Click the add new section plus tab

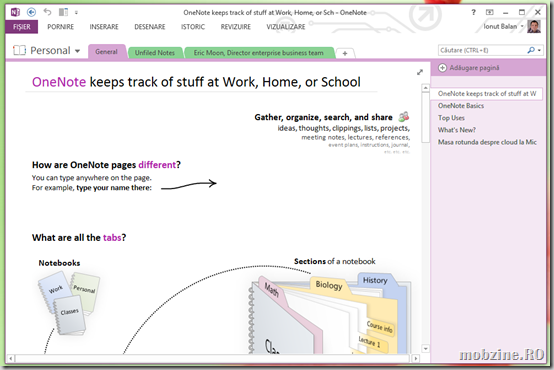345,53
